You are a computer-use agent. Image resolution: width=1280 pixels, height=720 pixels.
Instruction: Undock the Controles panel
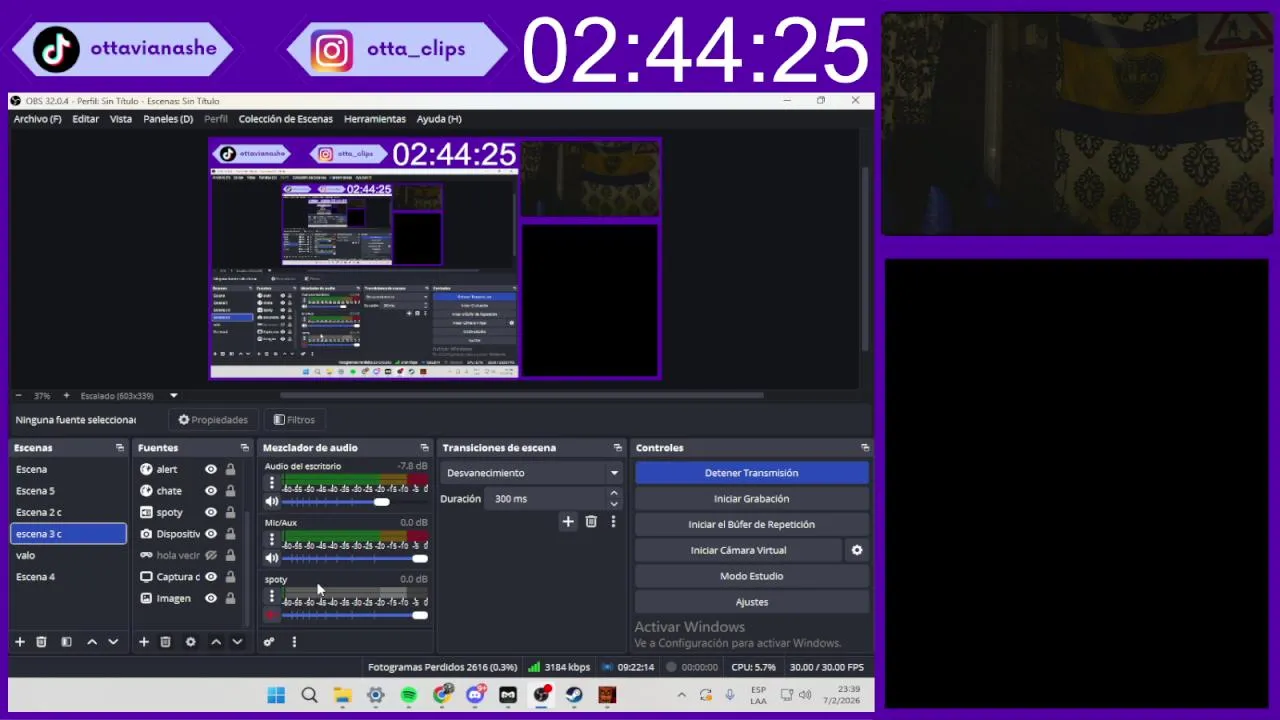[865, 448]
